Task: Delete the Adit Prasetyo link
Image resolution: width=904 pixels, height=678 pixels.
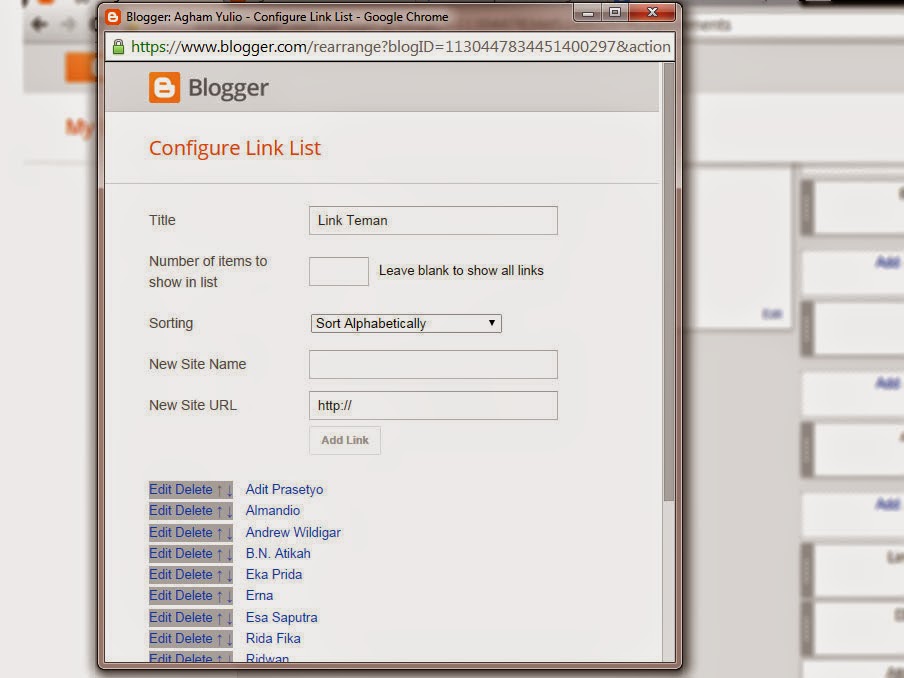Action: coord(193,489)
